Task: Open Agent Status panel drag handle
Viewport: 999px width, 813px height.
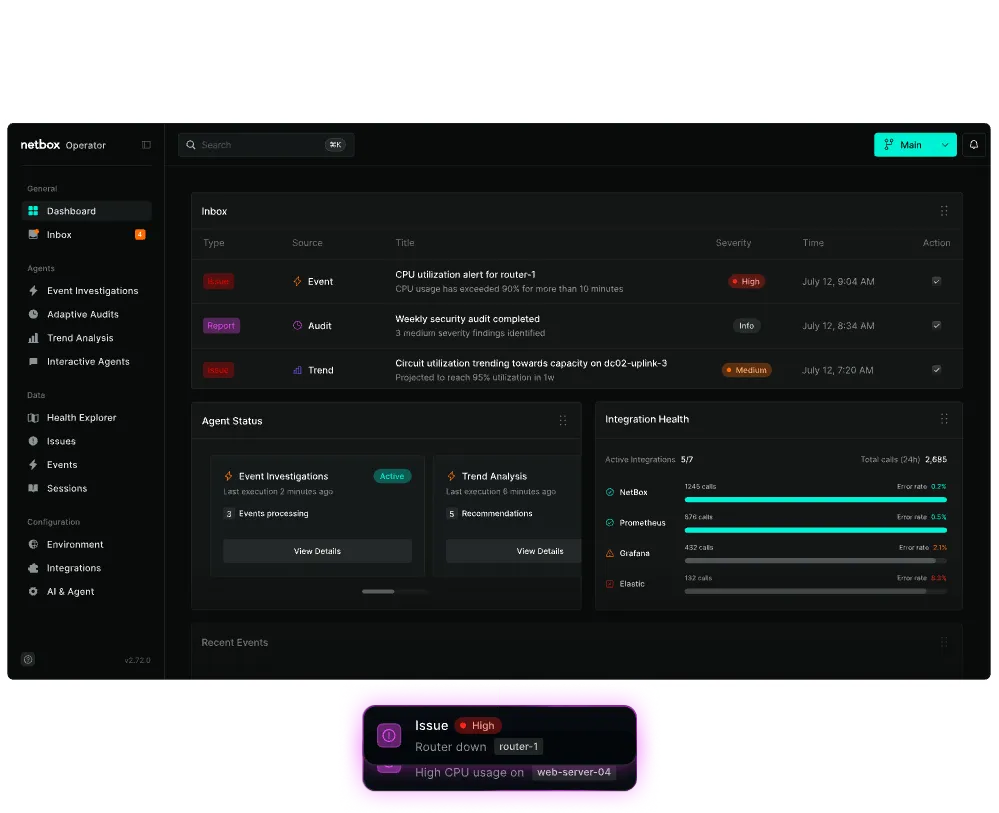Action: 563,421
